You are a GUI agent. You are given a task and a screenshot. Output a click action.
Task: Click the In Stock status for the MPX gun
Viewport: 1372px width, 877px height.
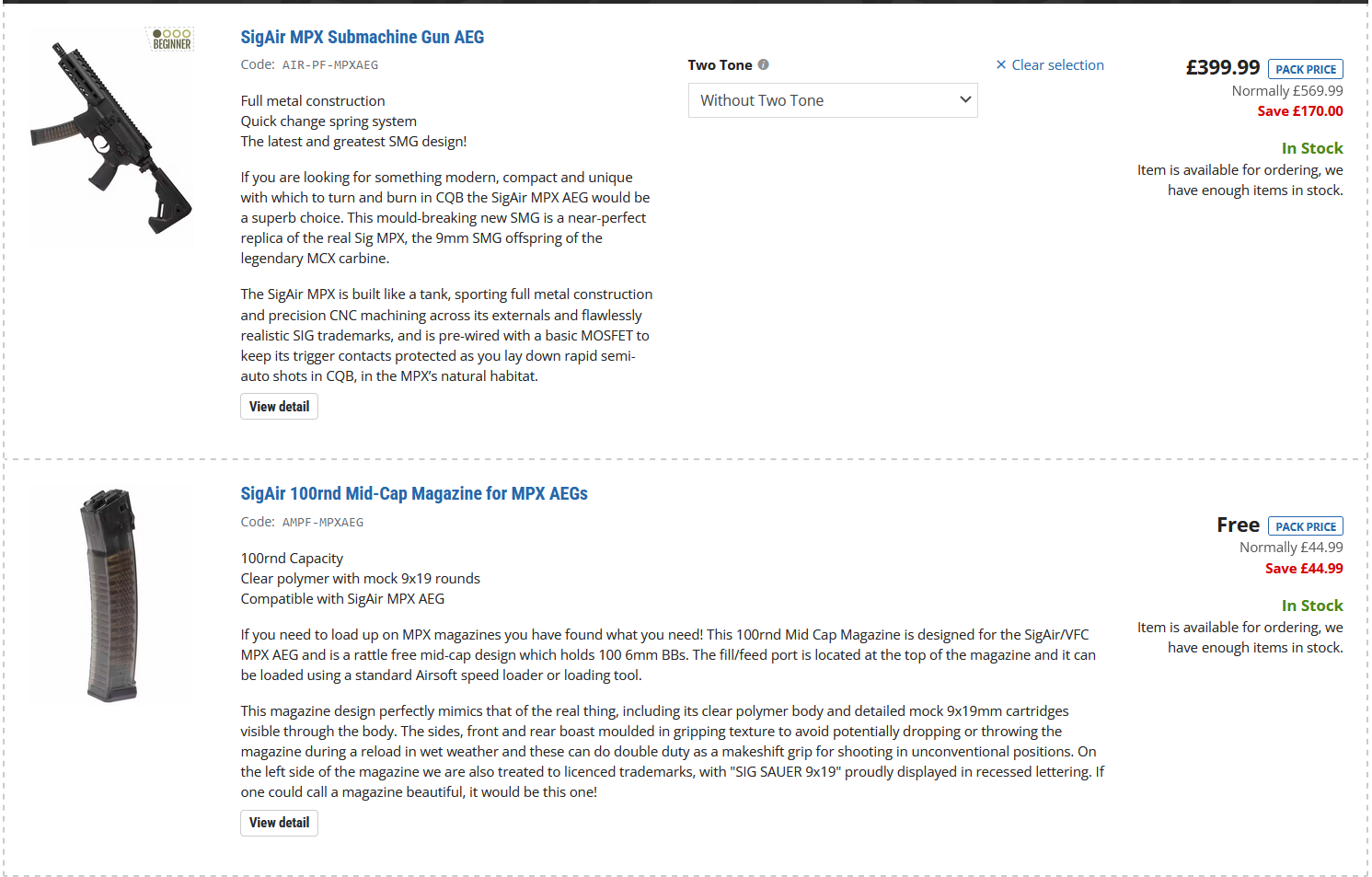click(x=1311, y=148)
